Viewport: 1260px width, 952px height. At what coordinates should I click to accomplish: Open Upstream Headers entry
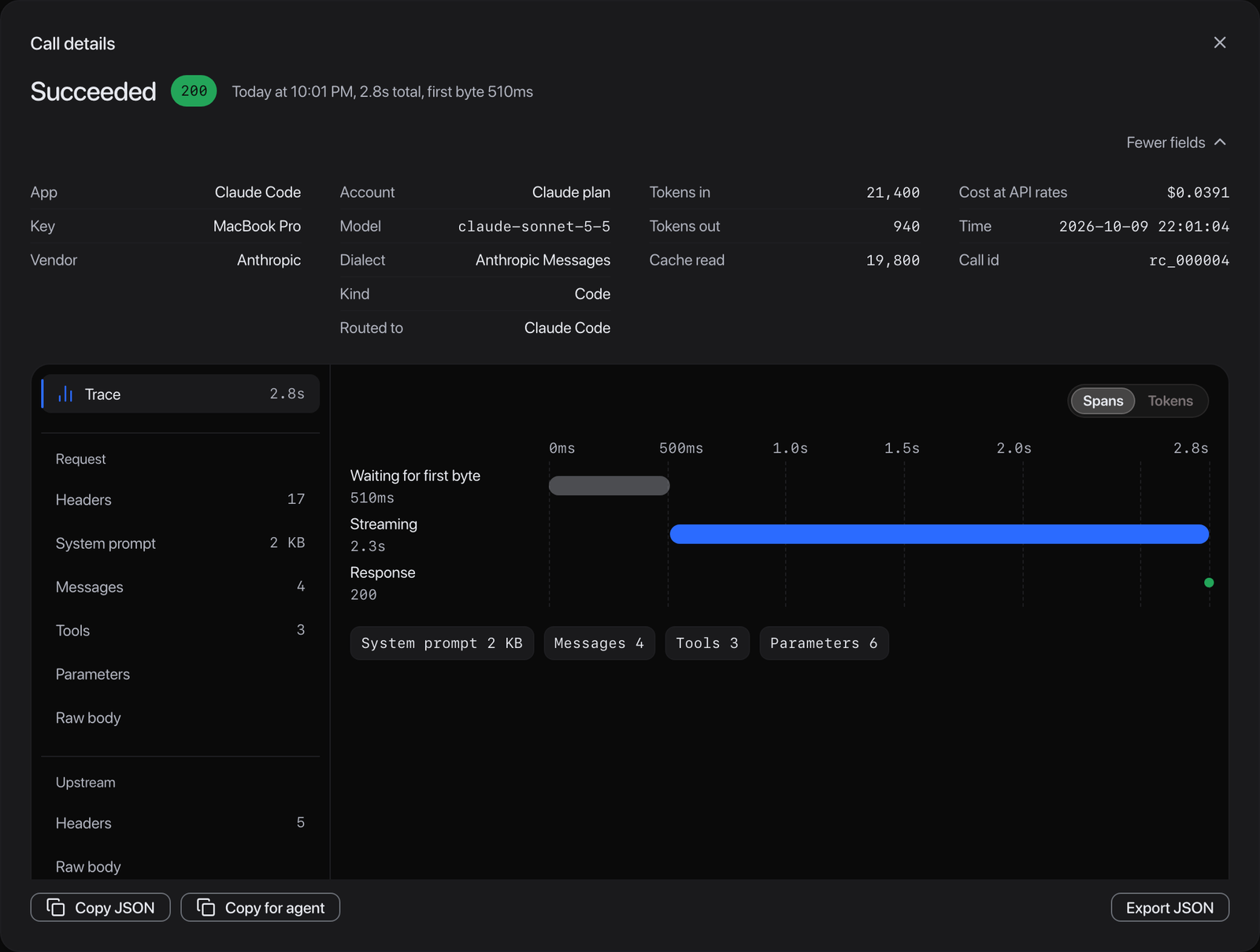(180, 823)
